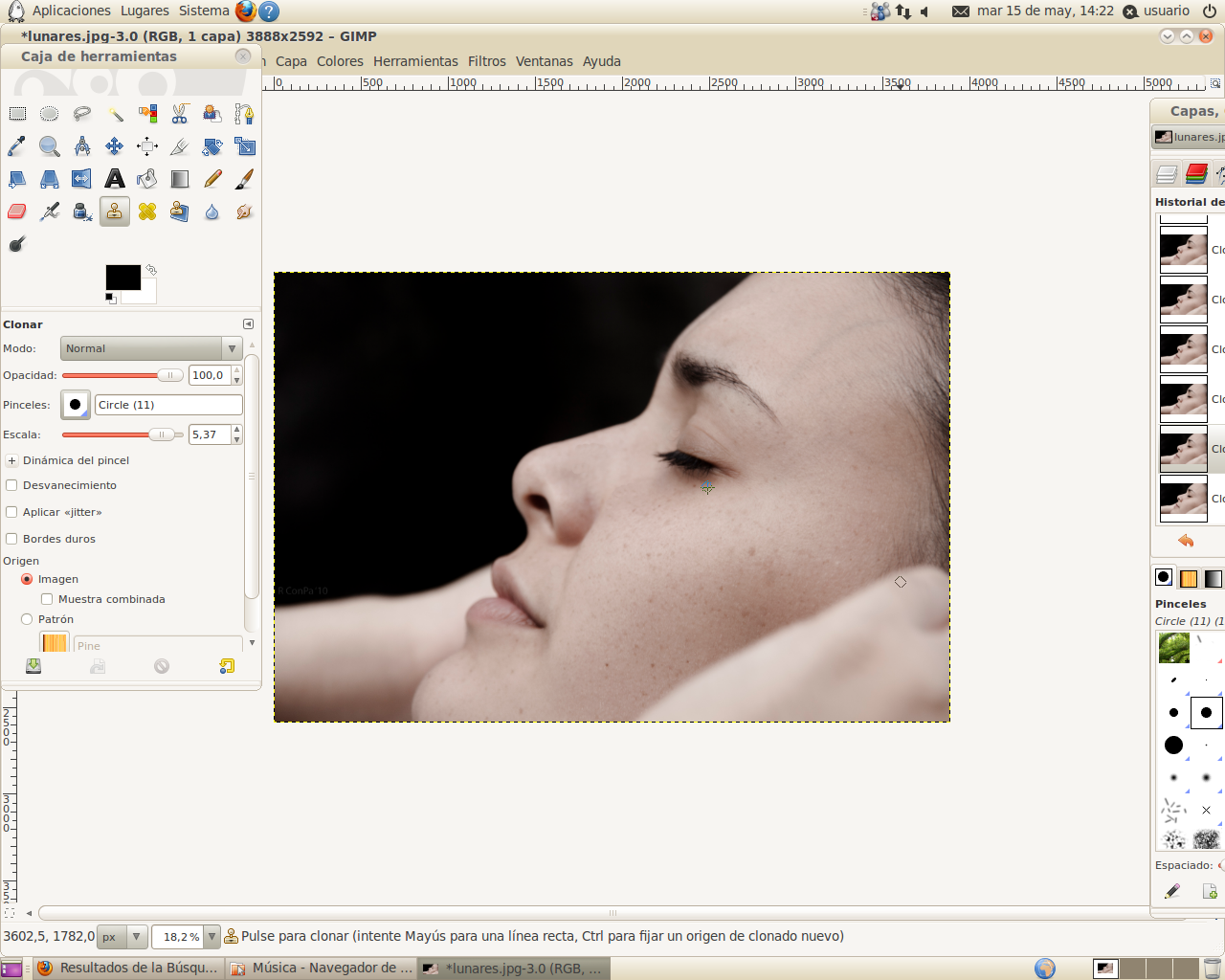
Task: Select the Move tool
Action: [115, 146]
